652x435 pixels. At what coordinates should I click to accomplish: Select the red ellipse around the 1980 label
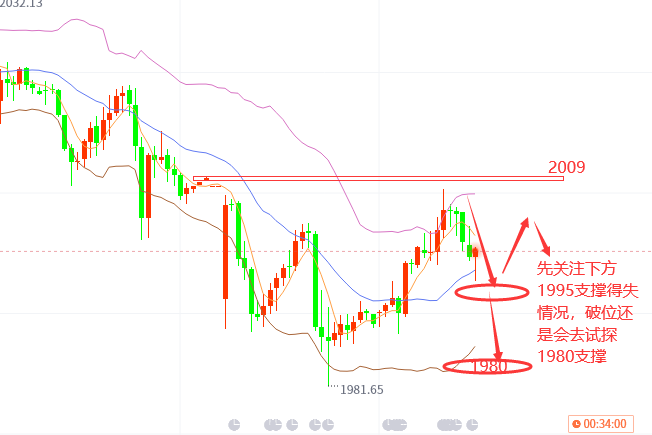coord(487,366)
